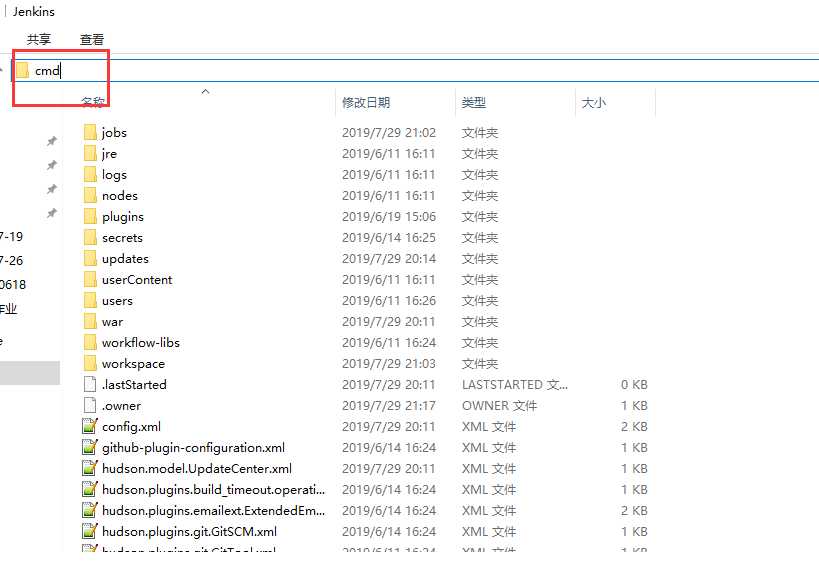Click the folder icon in the address bar

(x=22, y=70)
